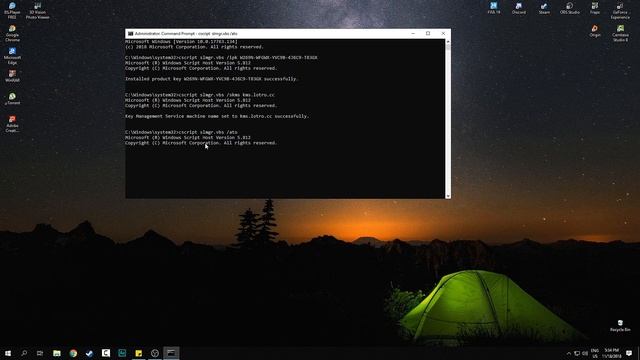Select the Steam desktop shortcut
Screen dimensions: 640x360
tap(544, 8)
